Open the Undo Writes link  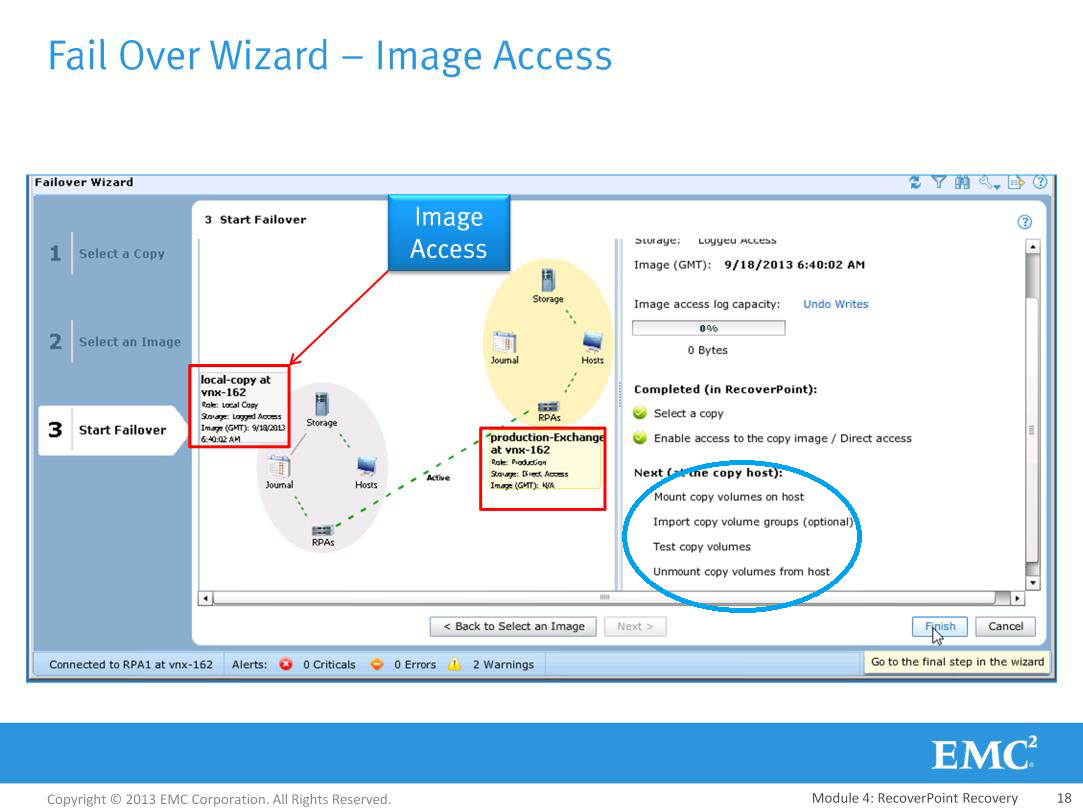point(835,304)
